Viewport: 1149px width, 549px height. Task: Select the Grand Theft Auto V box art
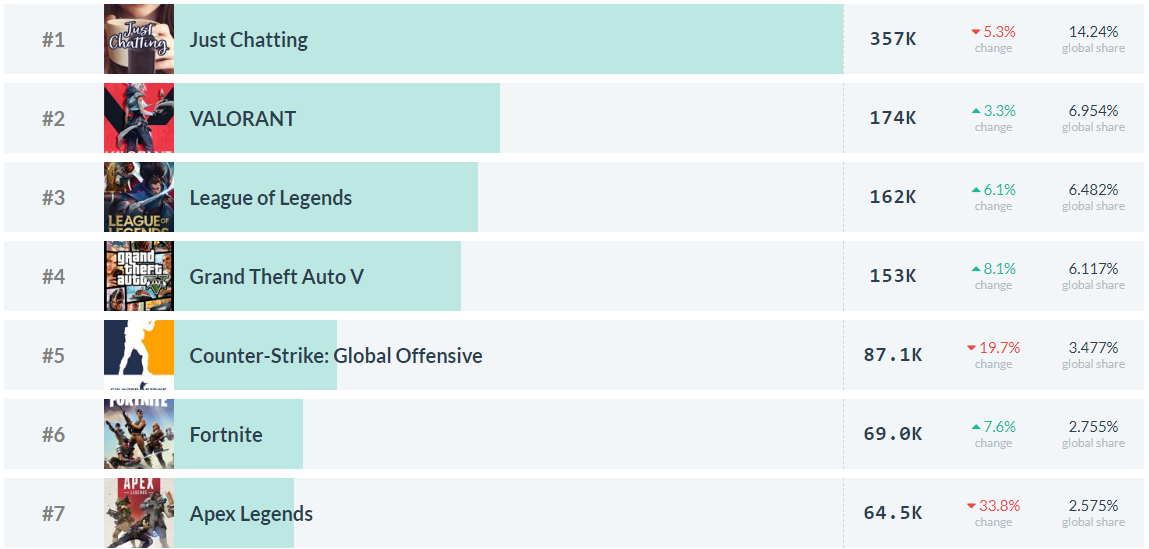[x=138, y=276]
